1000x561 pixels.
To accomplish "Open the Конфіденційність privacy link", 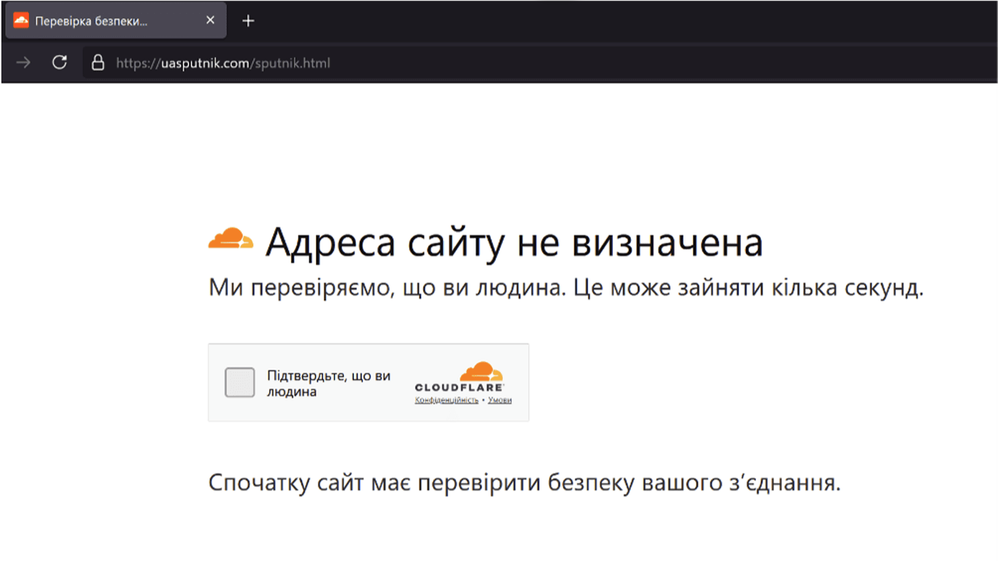I will (x=446, y=400).
